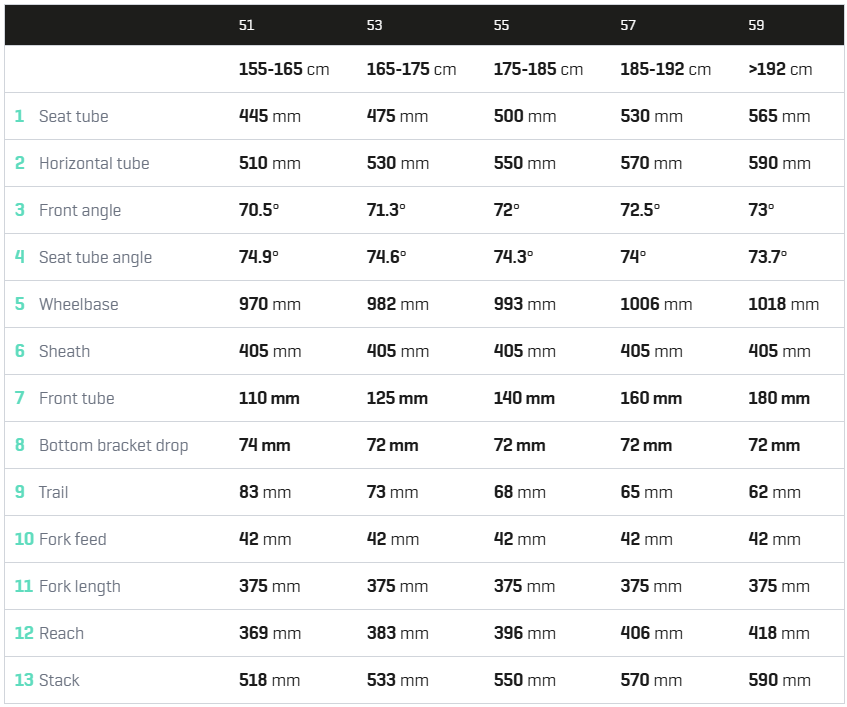Click the >192 cm height cell

click(x=780, y=69)
